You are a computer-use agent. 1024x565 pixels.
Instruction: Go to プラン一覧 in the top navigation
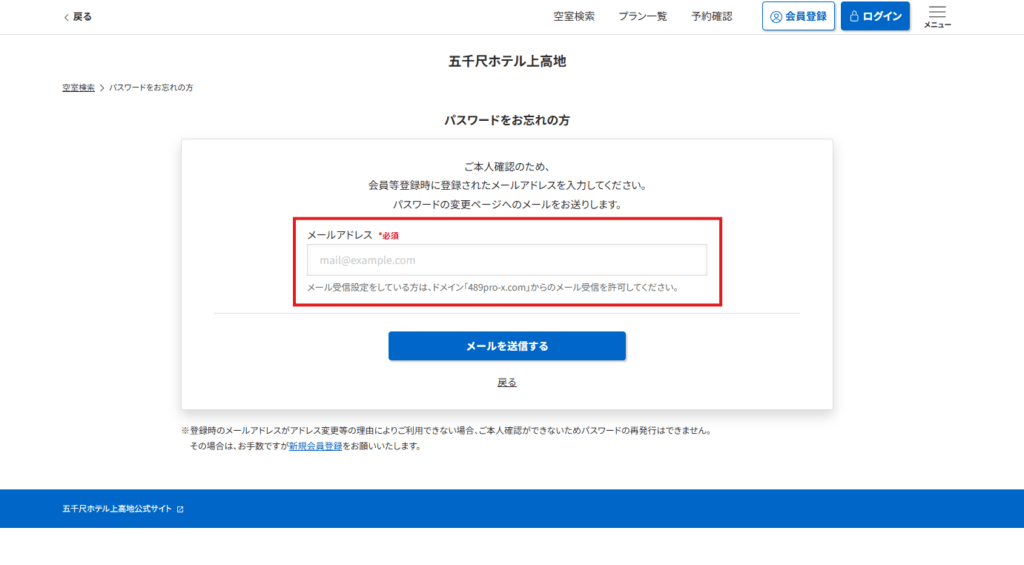point(642,17)
